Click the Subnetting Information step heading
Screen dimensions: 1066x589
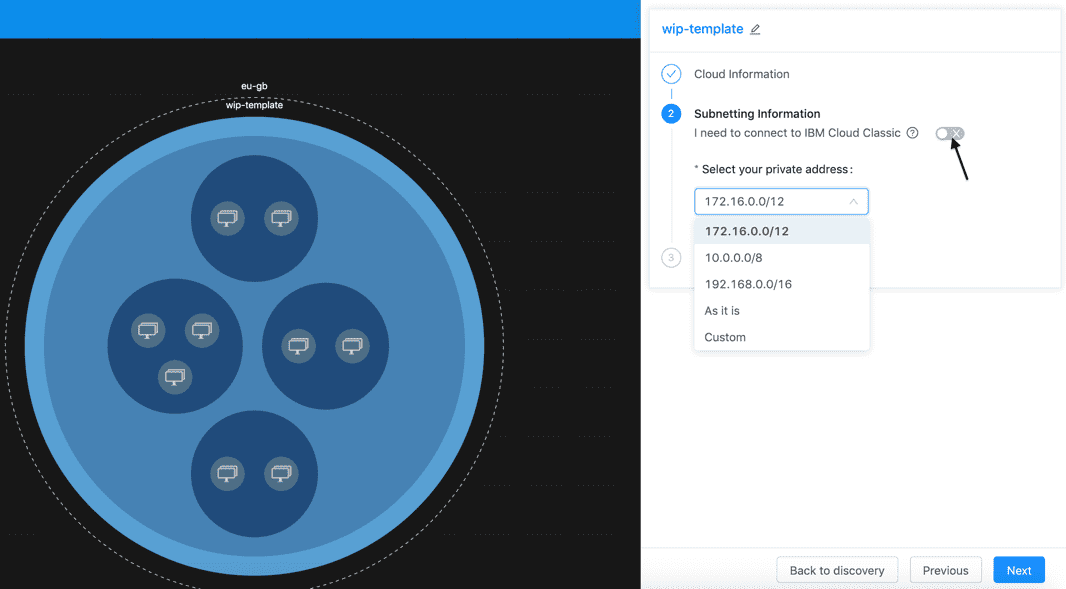(757, 114)
